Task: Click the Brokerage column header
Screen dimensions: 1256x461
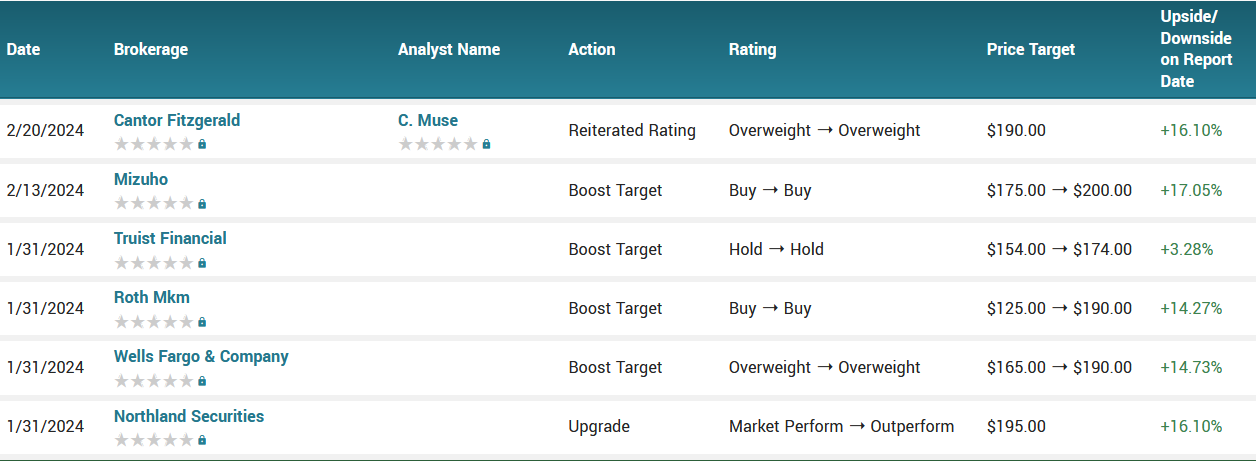Action: (151, 49)
